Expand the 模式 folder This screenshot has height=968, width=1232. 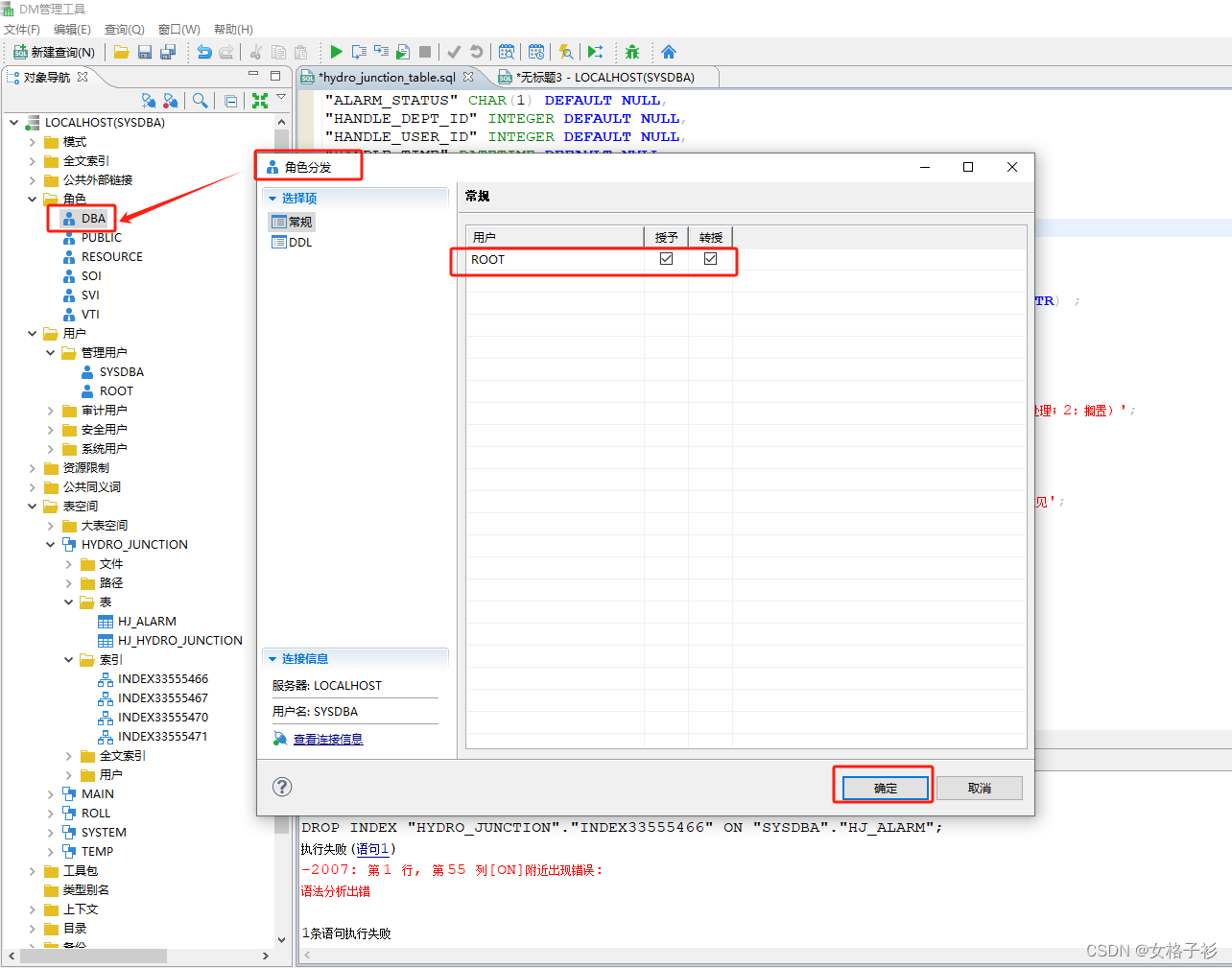tap(32, 142)
